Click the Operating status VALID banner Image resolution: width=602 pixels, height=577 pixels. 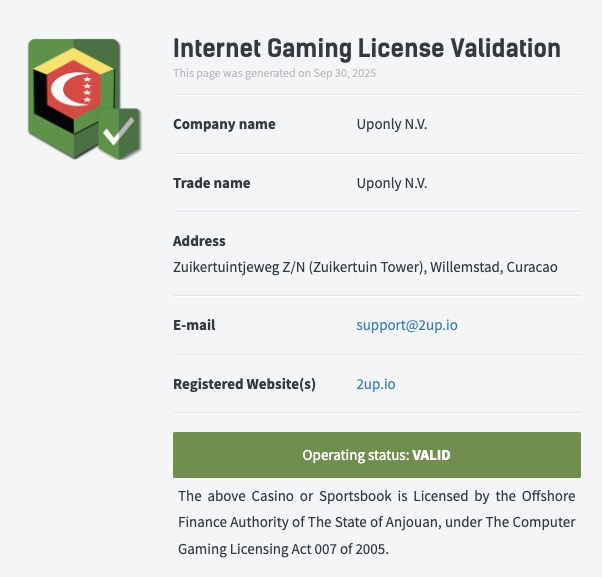[x=377, y=455]
